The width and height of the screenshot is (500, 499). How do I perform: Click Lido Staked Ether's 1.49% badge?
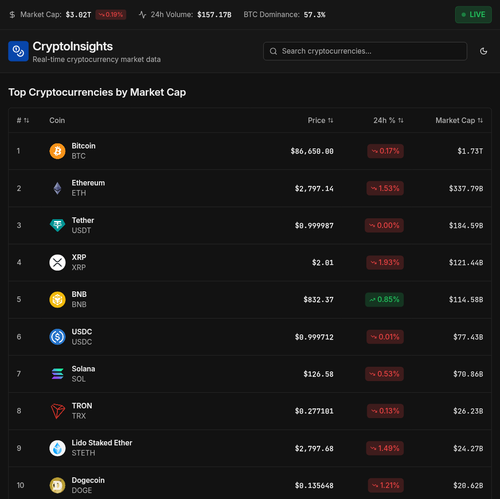coord(385,448)
